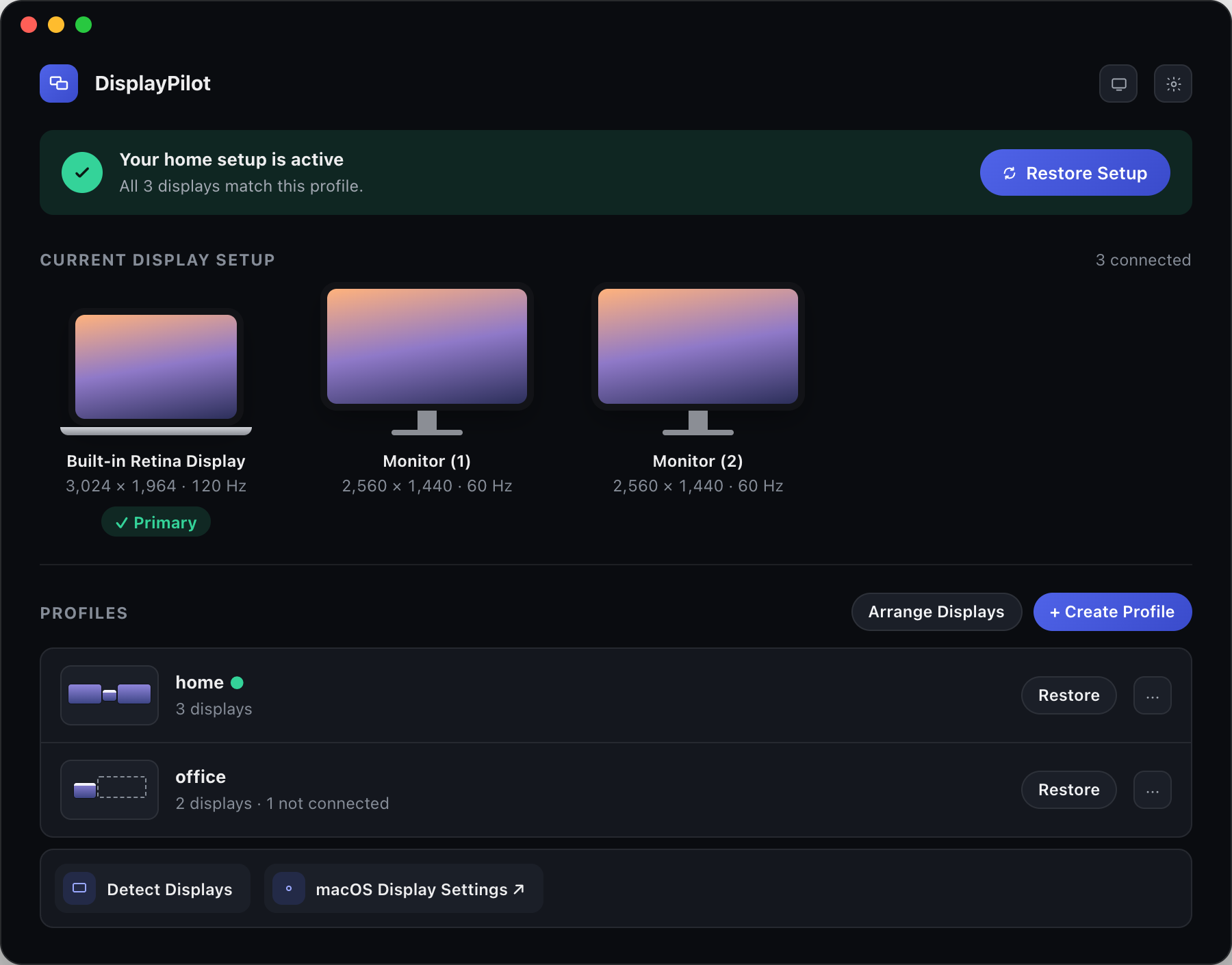
Task: Select the Built-in Retina Display thumbnail
Action: coord(156,372)
